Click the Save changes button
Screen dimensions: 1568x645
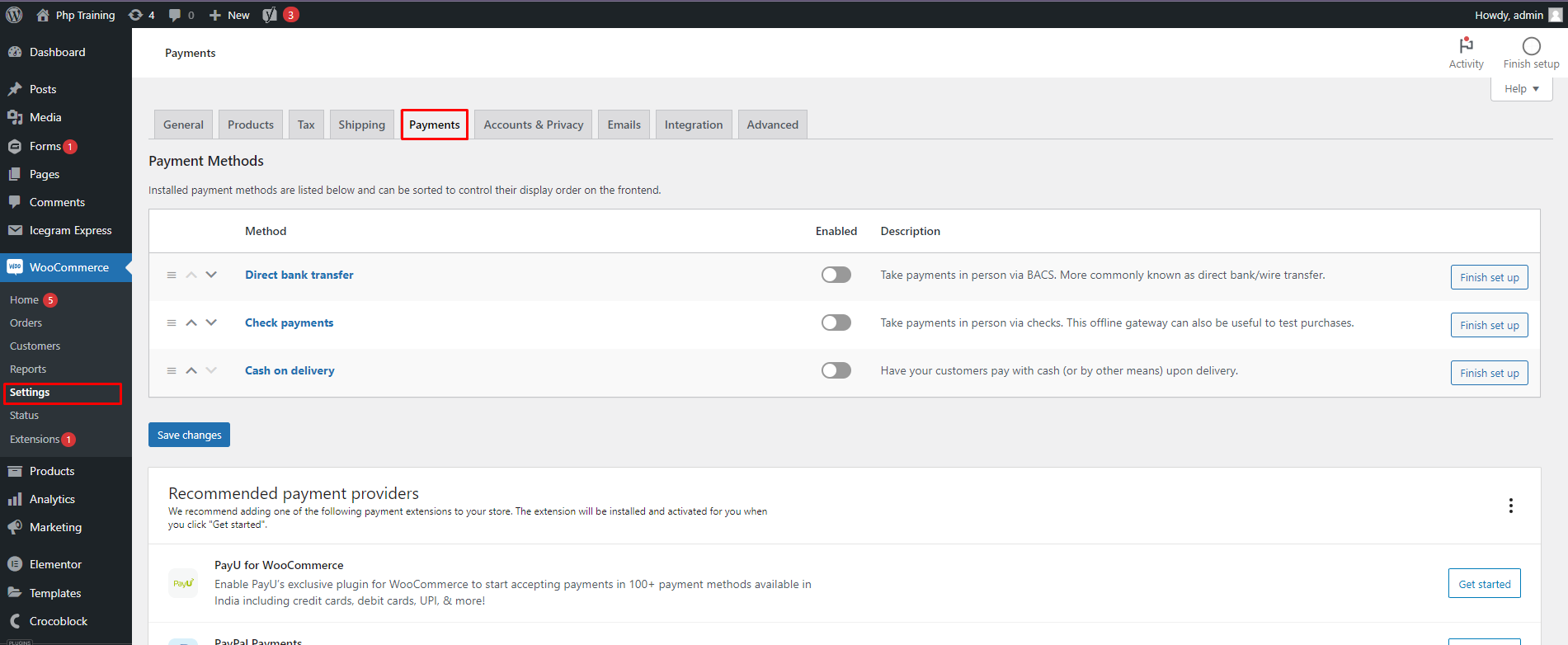pos(189,435)
